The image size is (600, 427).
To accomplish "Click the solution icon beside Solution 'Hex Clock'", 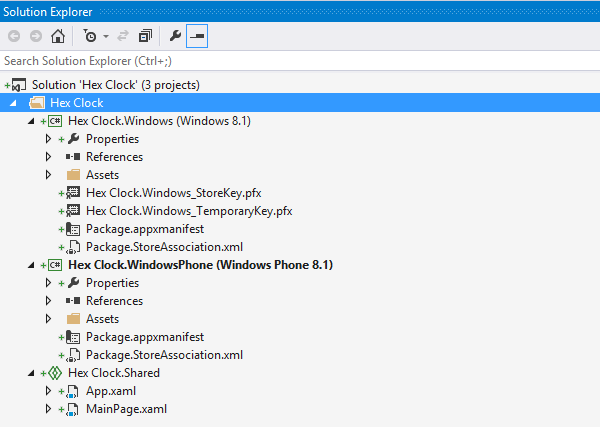I will [19, 85].
